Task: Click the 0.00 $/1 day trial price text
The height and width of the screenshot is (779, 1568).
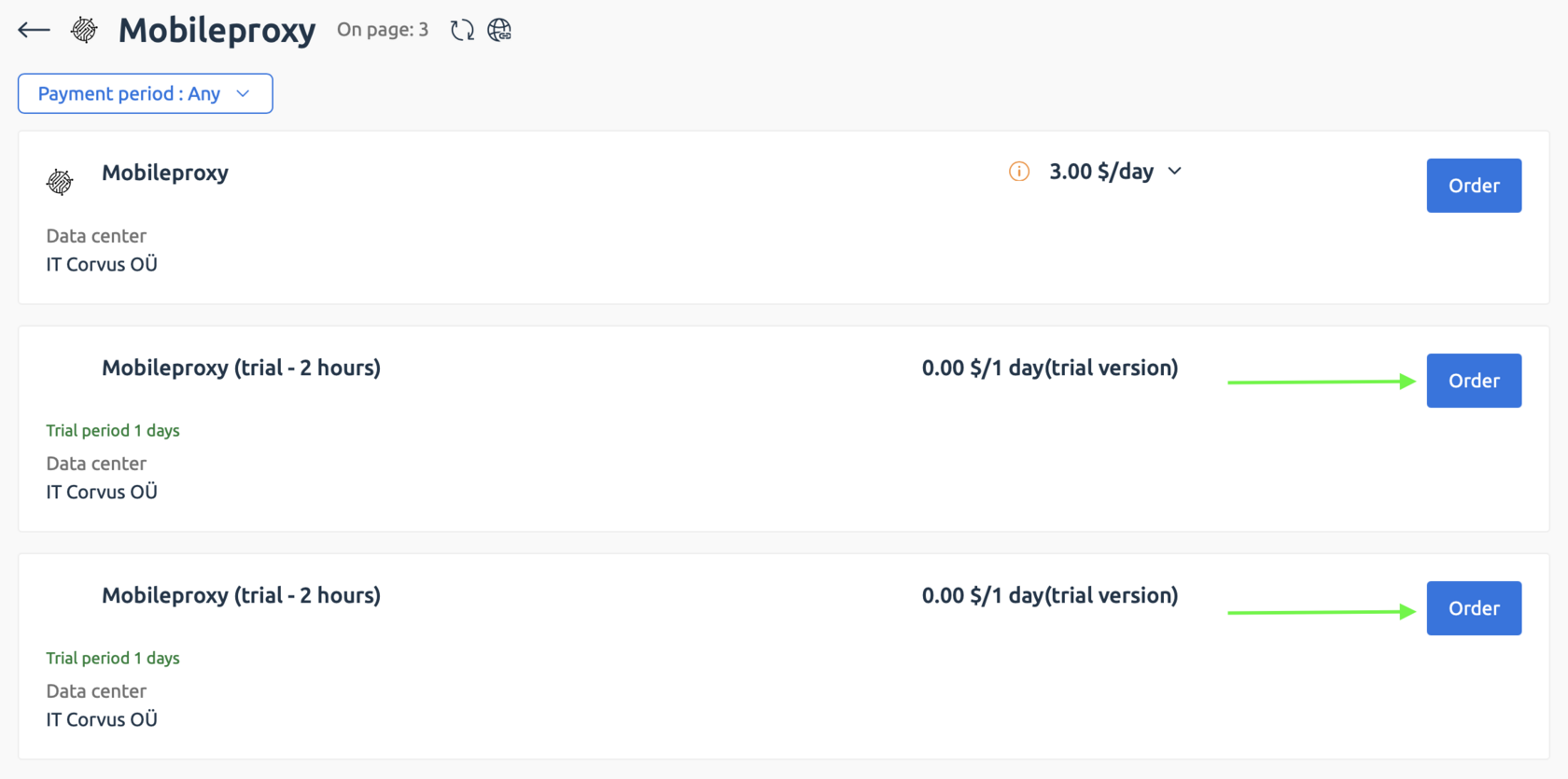Action: tap(1049, 367)
